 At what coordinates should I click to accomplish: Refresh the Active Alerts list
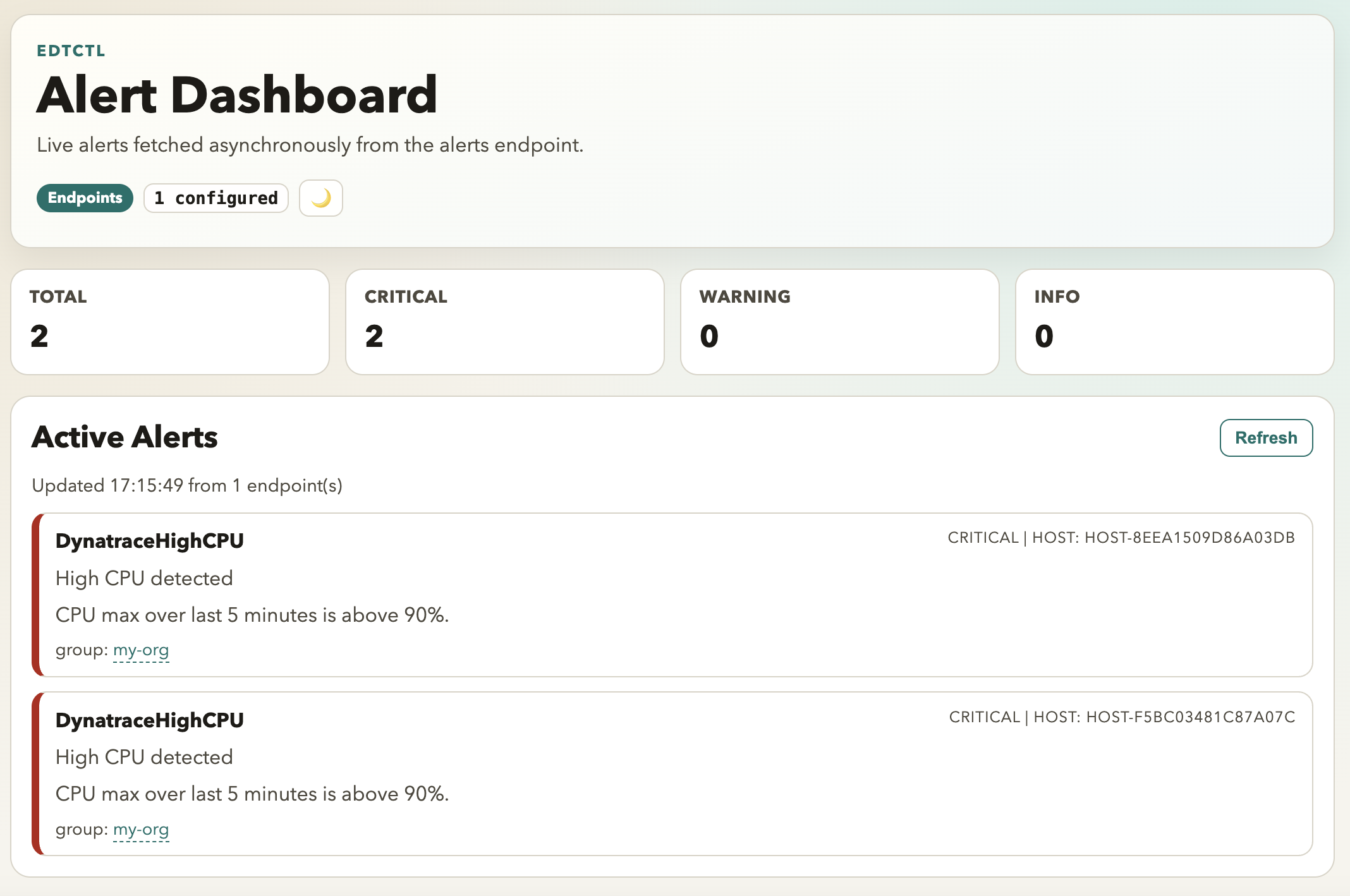(1266, 438)
